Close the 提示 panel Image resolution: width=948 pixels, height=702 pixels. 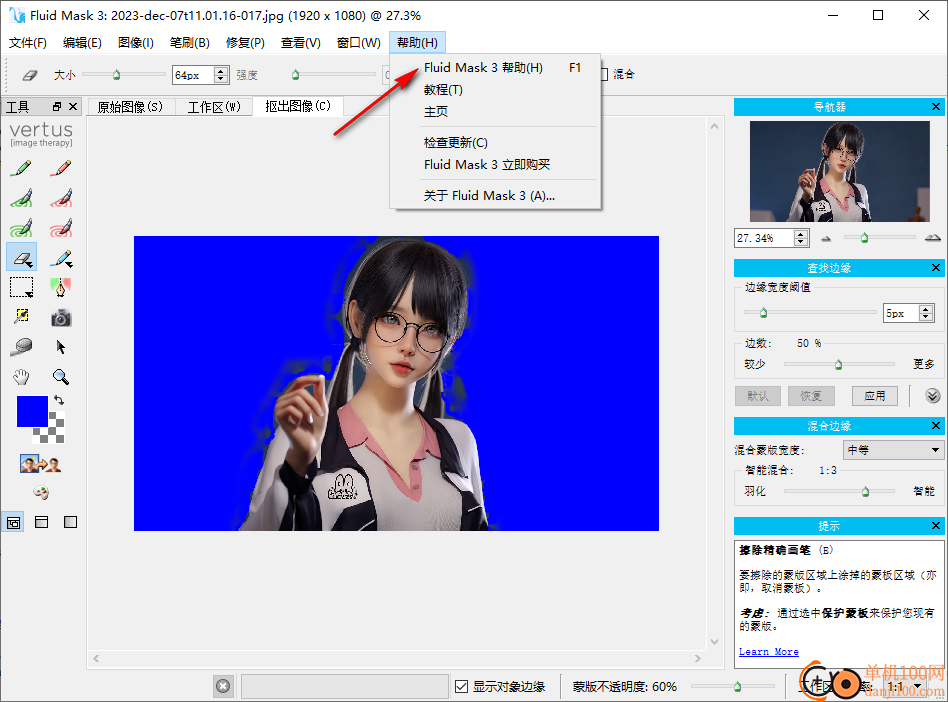(x=935, y=526)
